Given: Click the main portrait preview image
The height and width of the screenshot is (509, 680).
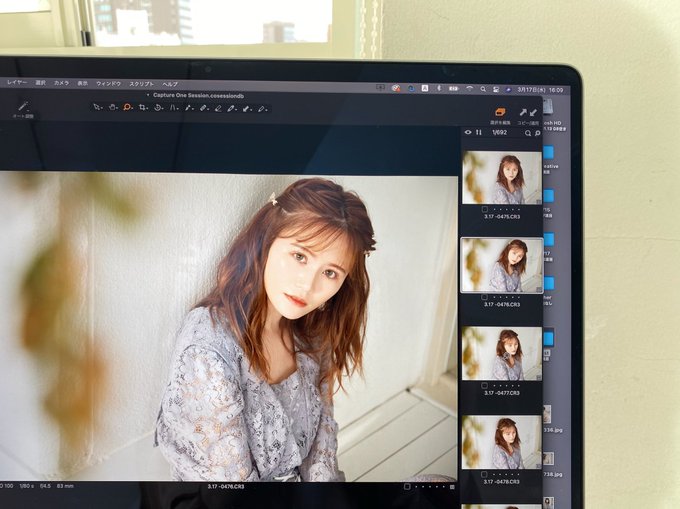Looking at the screenshot, I should pos(229,326).
